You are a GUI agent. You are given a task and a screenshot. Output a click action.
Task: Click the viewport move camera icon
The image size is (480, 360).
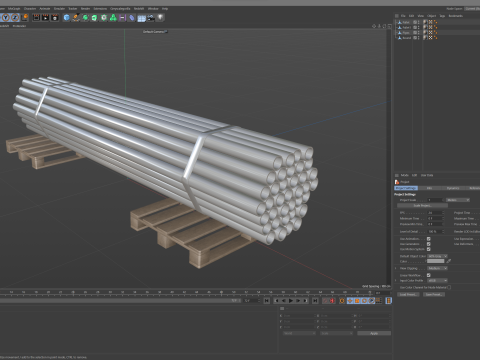tap(374, 26)
